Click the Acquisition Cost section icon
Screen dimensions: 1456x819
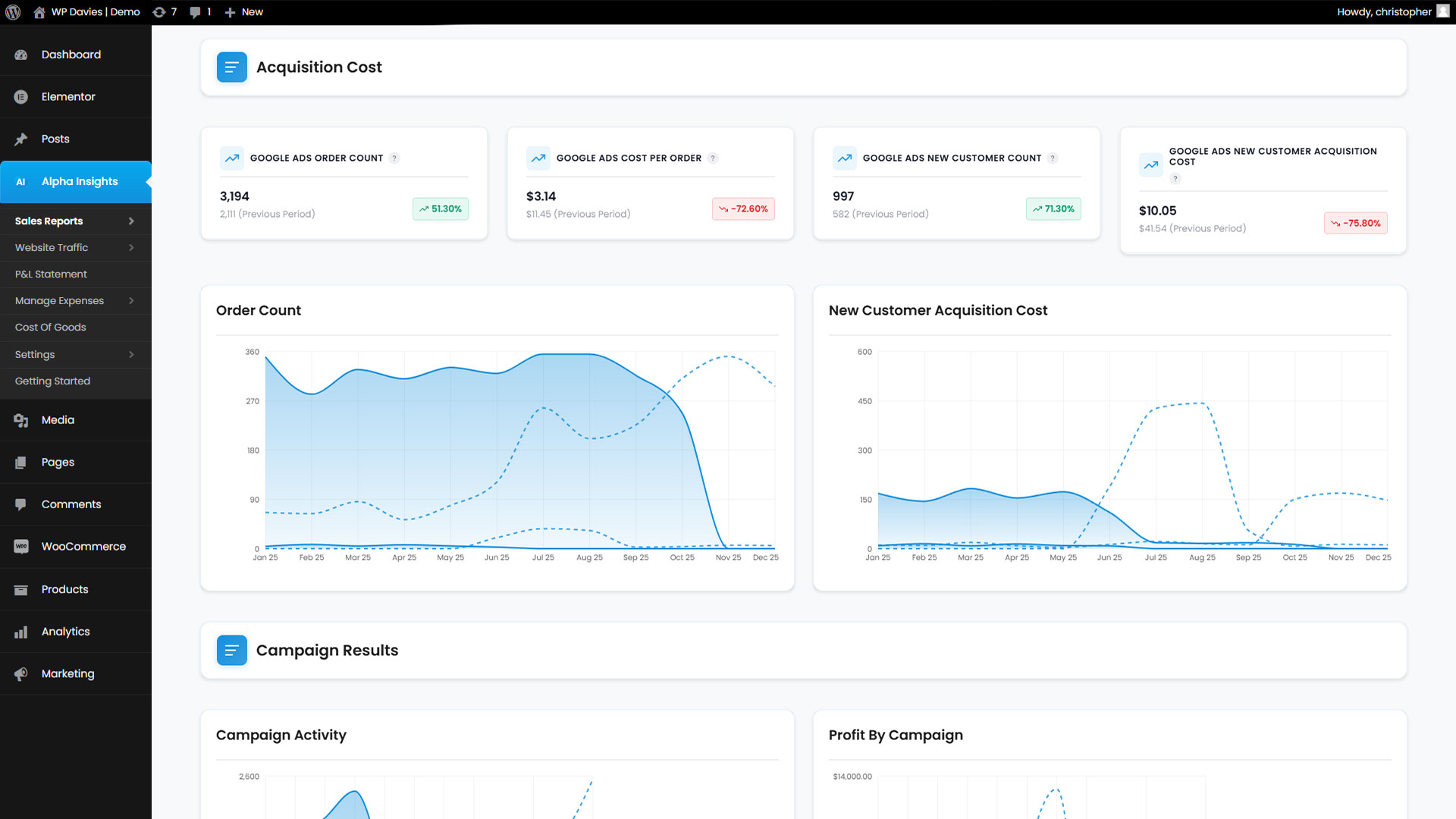231,67
